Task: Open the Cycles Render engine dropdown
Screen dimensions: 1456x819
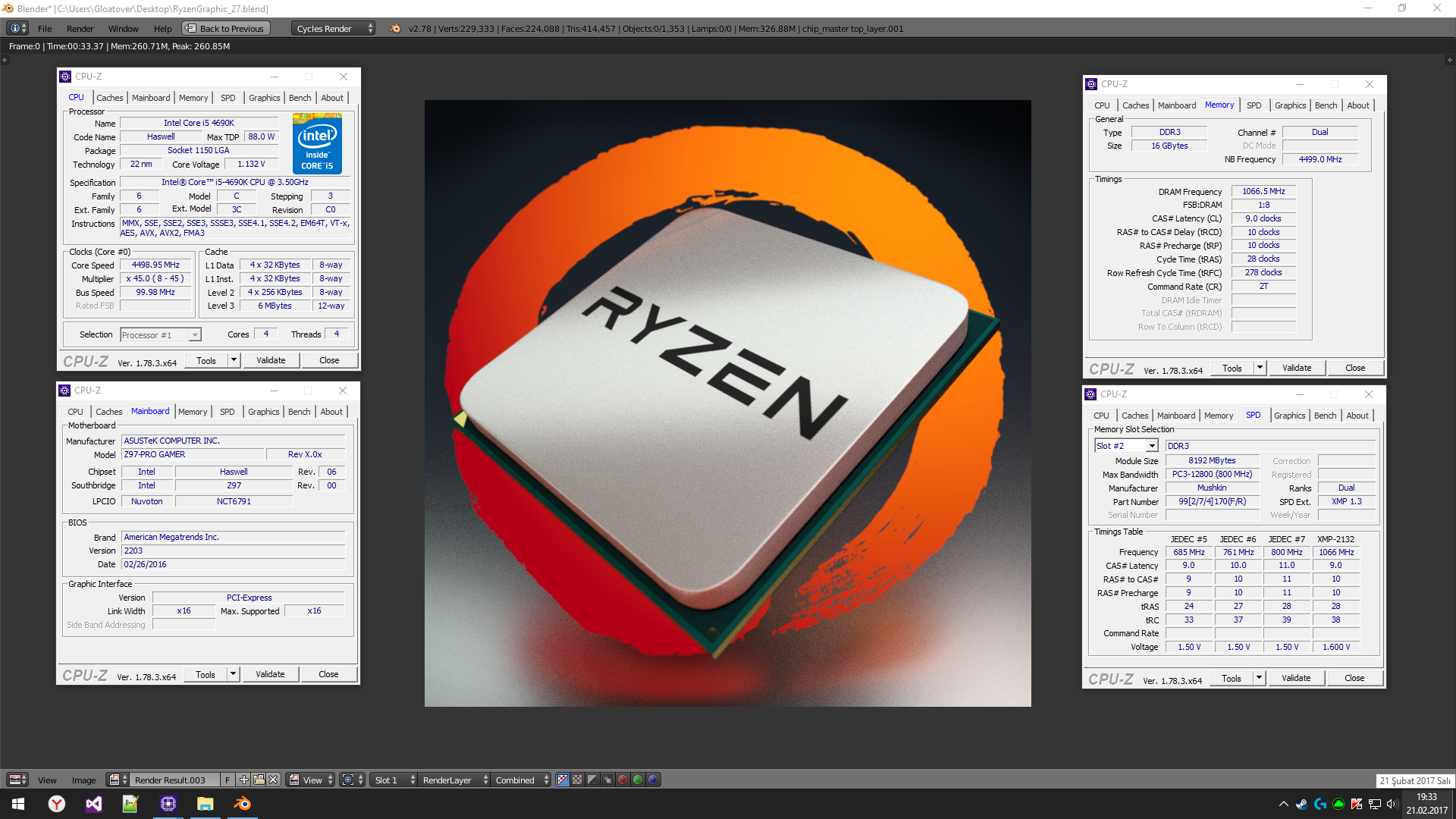Action: pos(334,28)
